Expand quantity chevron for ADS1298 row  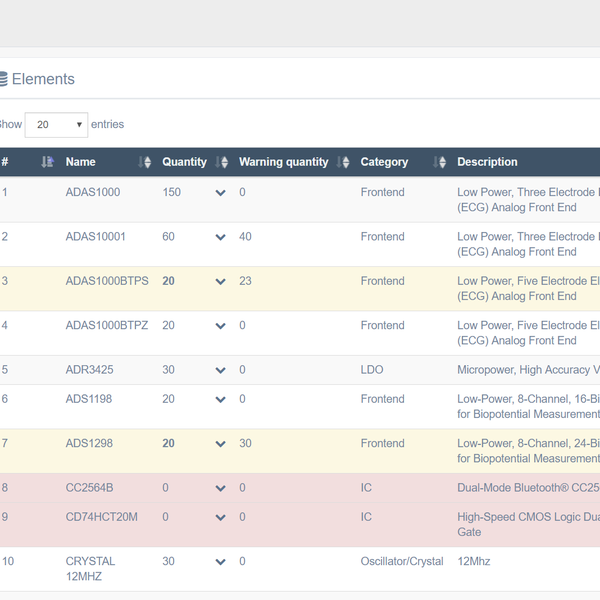tap(221, 444)
